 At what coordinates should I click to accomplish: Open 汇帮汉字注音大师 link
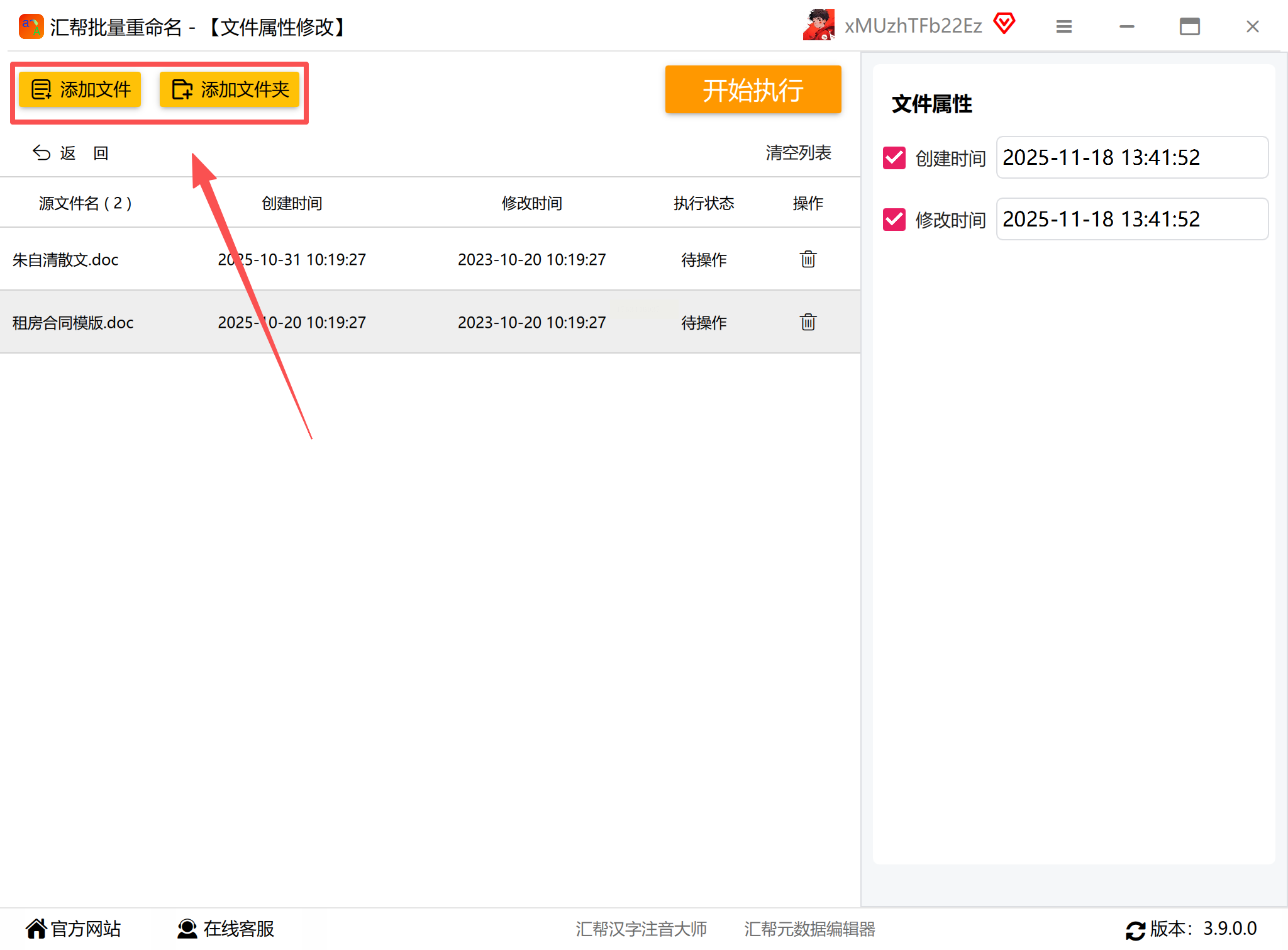pos(641,929)
